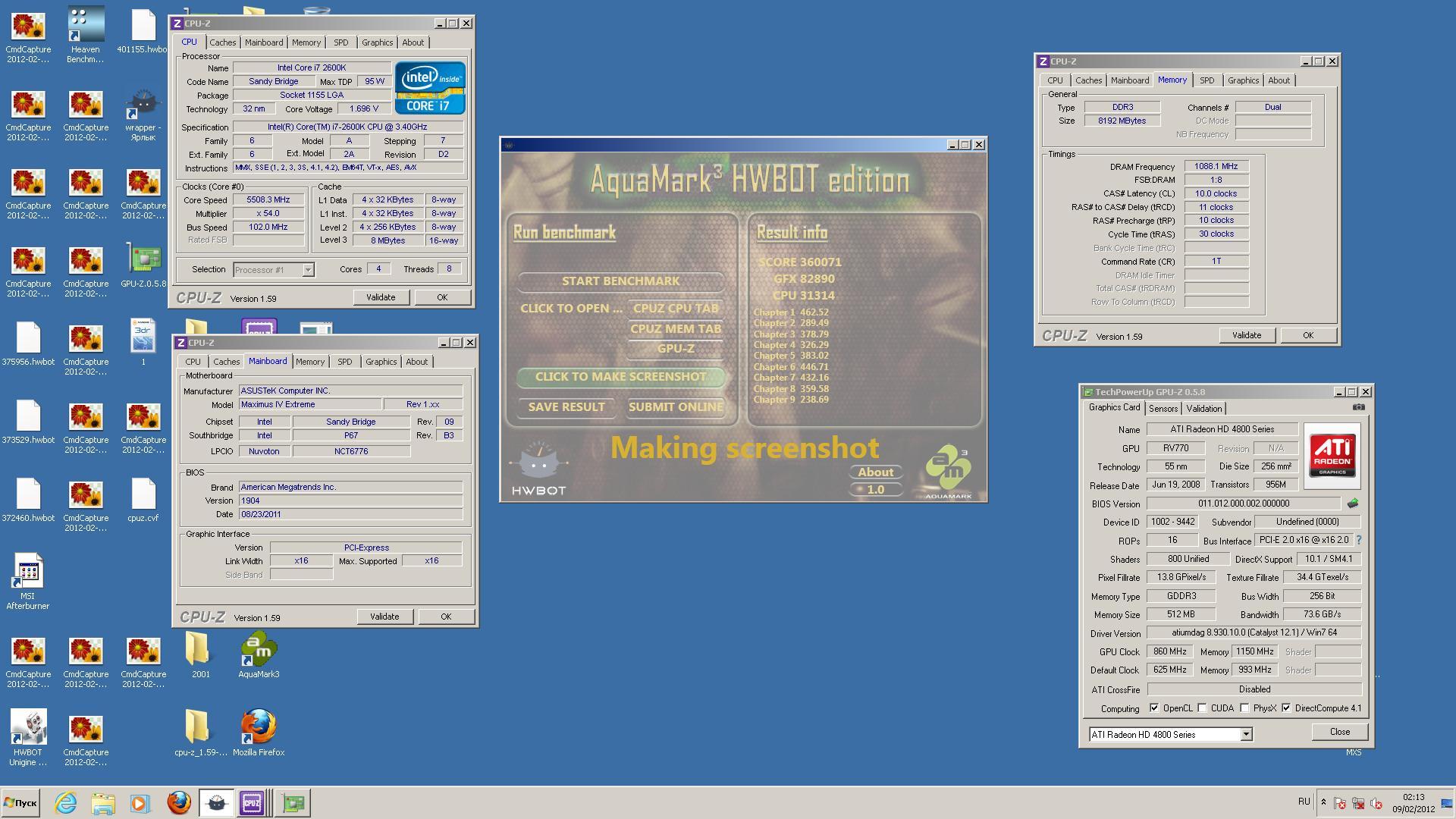Click the SCORE 360071 result text
Viewport: 1456px width, 819px height.
[799, 262]
